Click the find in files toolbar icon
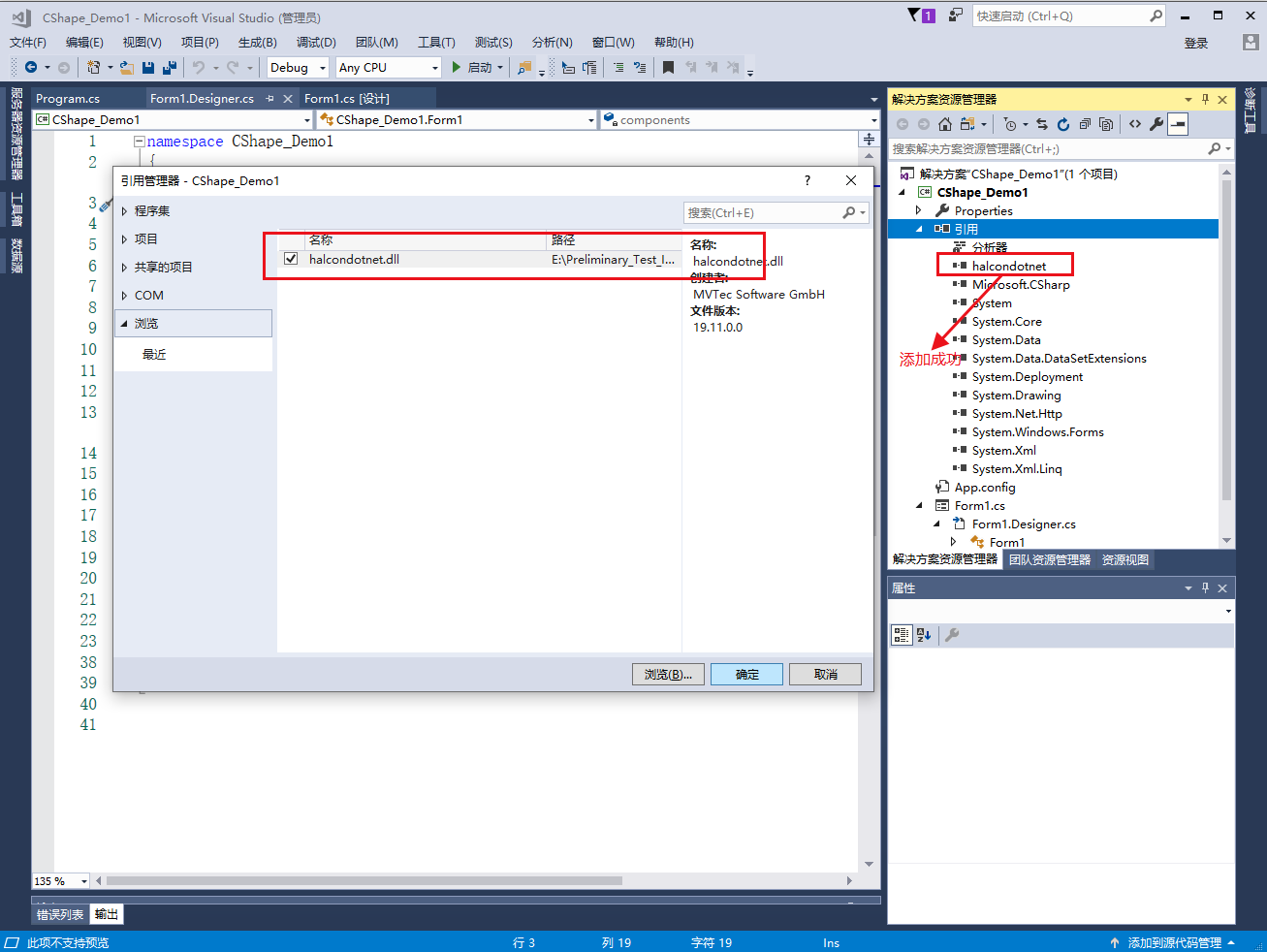The height and width of the screenshot is (952, 1267). pos(523,68)
